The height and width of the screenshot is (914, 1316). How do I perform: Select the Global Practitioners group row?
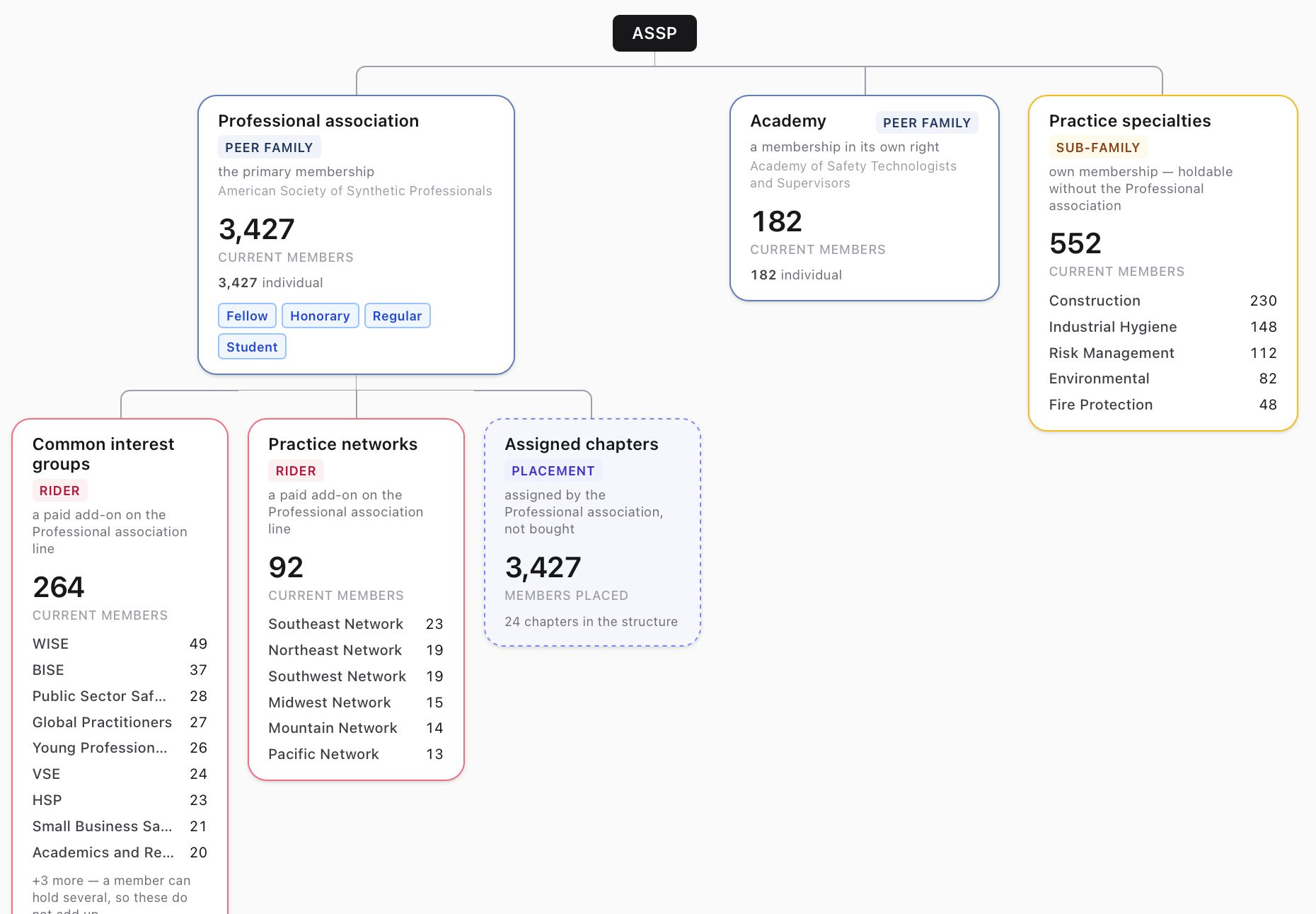(x=120, y=722)
